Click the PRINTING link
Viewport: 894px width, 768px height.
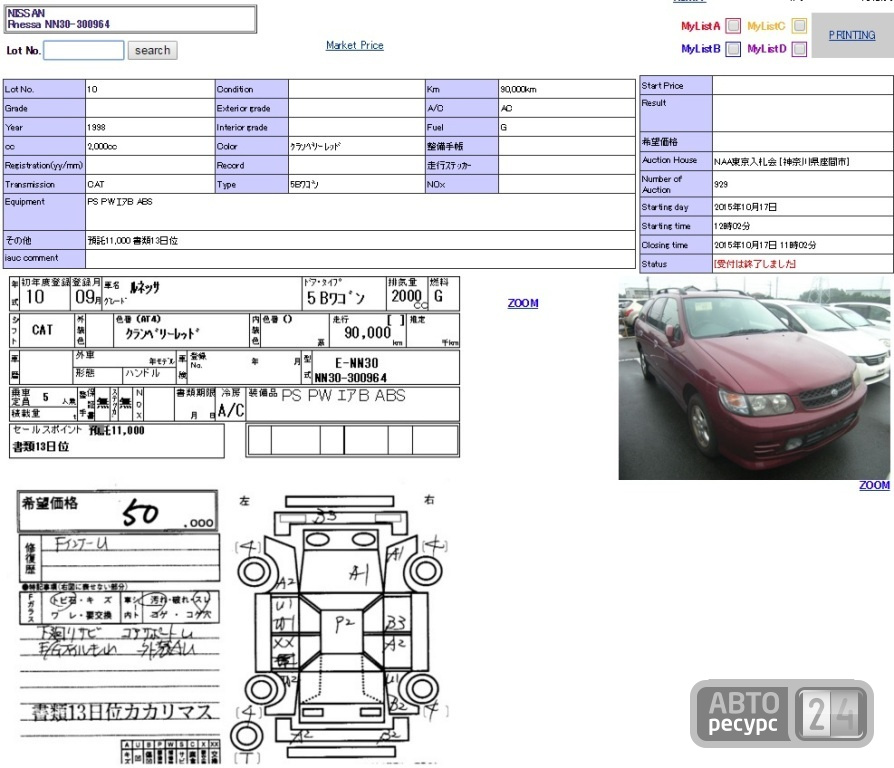(x=852, y=35)
